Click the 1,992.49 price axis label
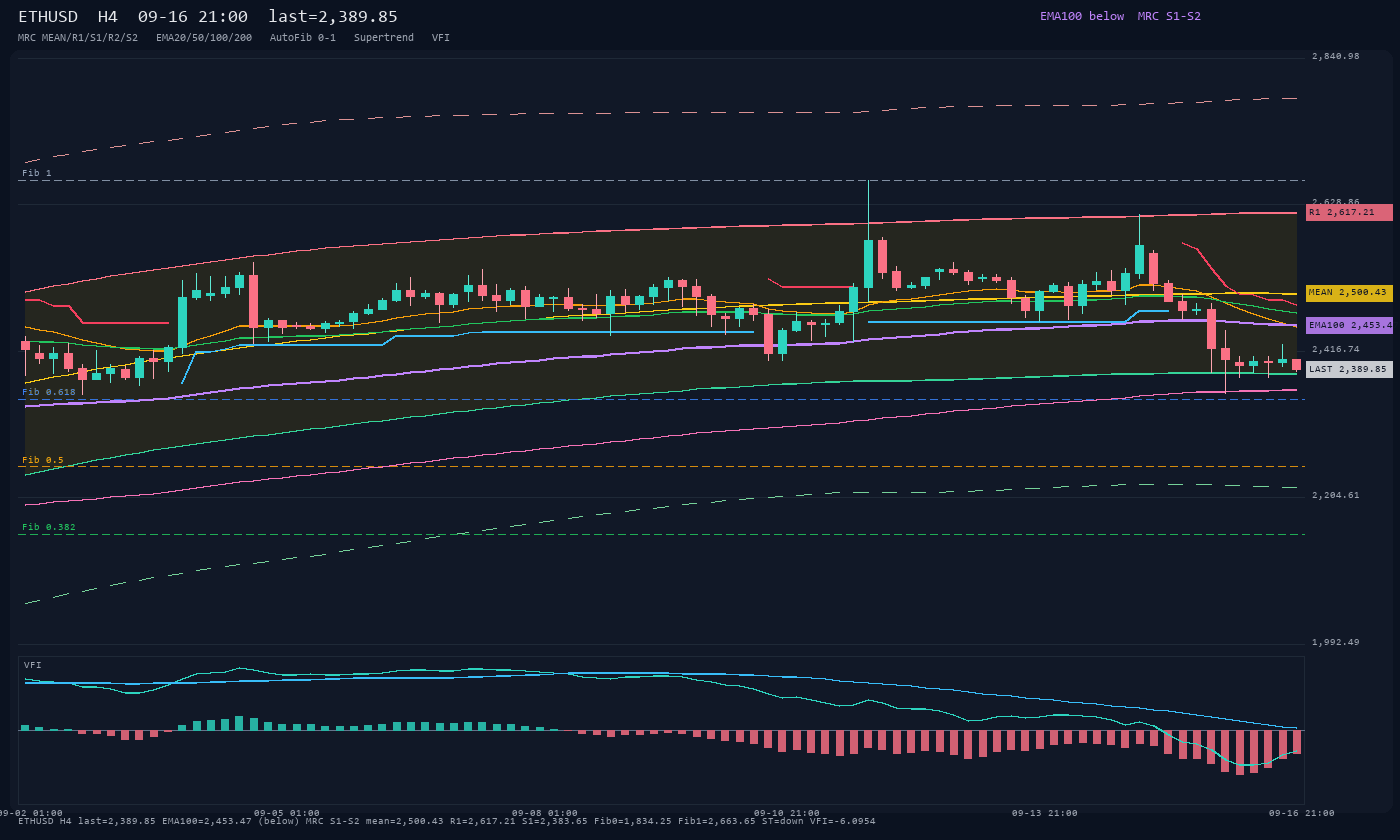Screen dimensions: 1400x840 [1336, 642]
